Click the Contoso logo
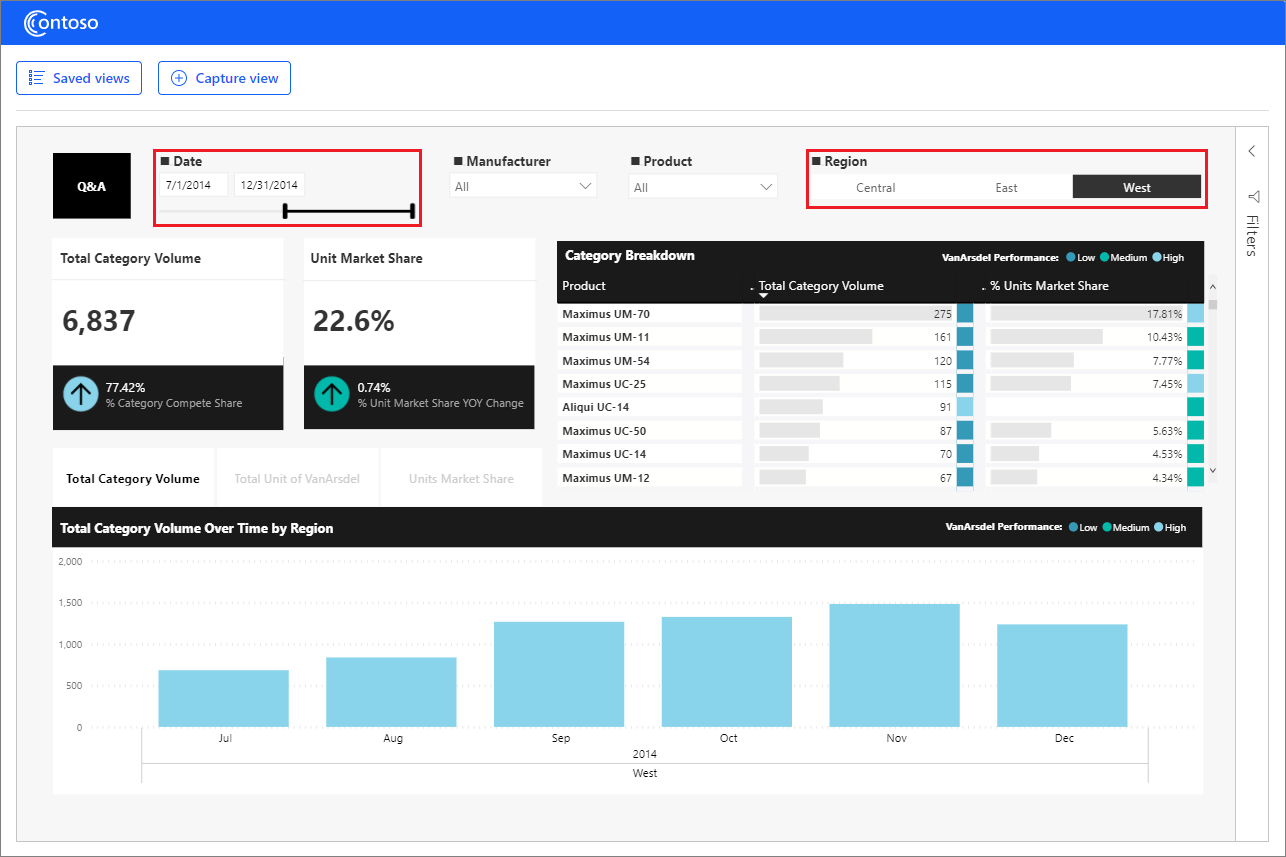Image resolution: width=1286 pixels, height=857 pixels. click(60, 23)
